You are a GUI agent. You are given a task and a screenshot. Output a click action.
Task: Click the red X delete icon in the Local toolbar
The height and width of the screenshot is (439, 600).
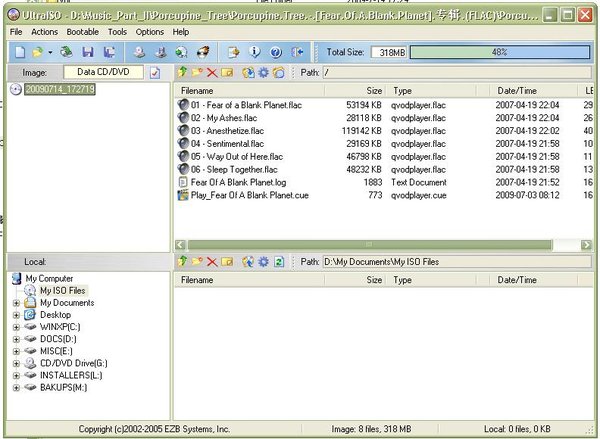[213, 262]
